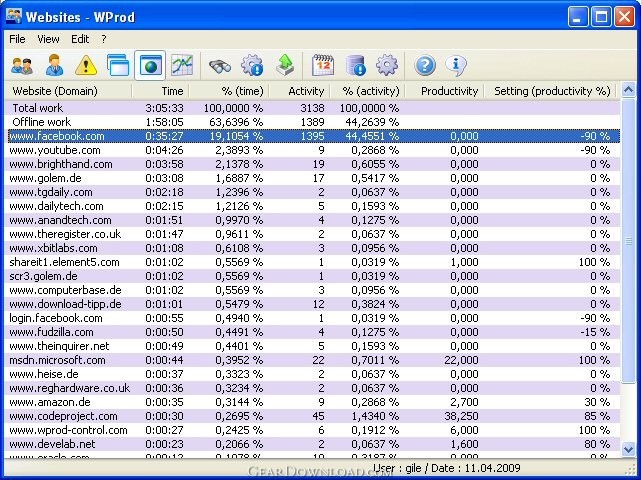
Task: Select the www.theregister.co.uk row
Action: point(313,234)
